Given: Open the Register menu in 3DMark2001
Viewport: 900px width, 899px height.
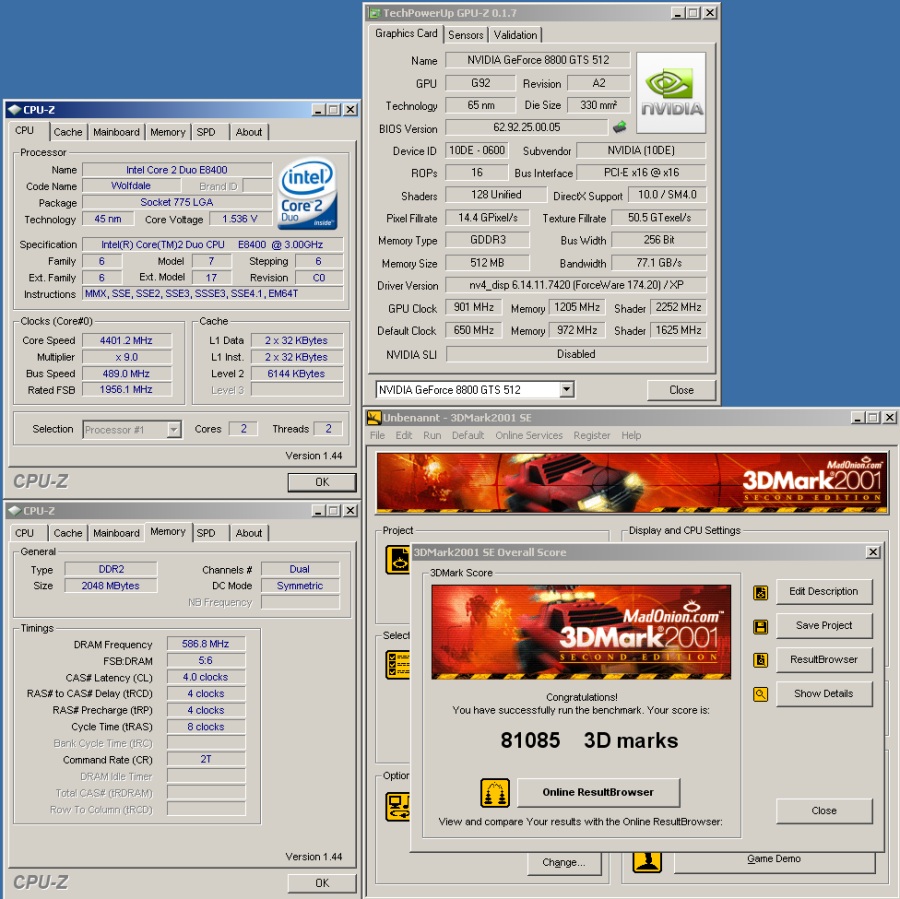Looking at the screenshot, I should 592,435.
